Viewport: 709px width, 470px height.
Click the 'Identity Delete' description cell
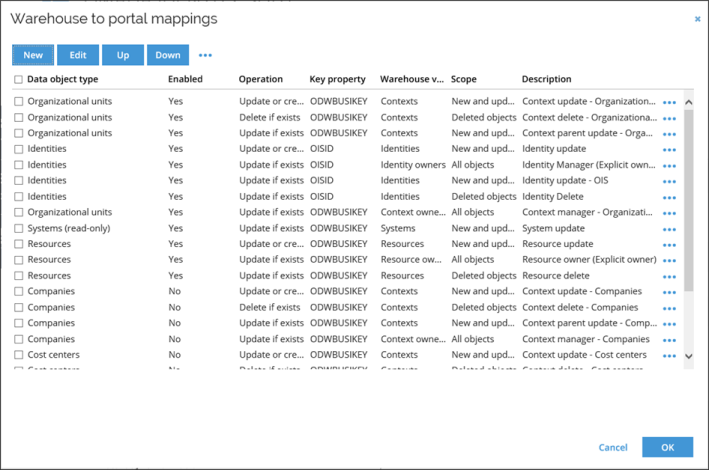(553, 196)
